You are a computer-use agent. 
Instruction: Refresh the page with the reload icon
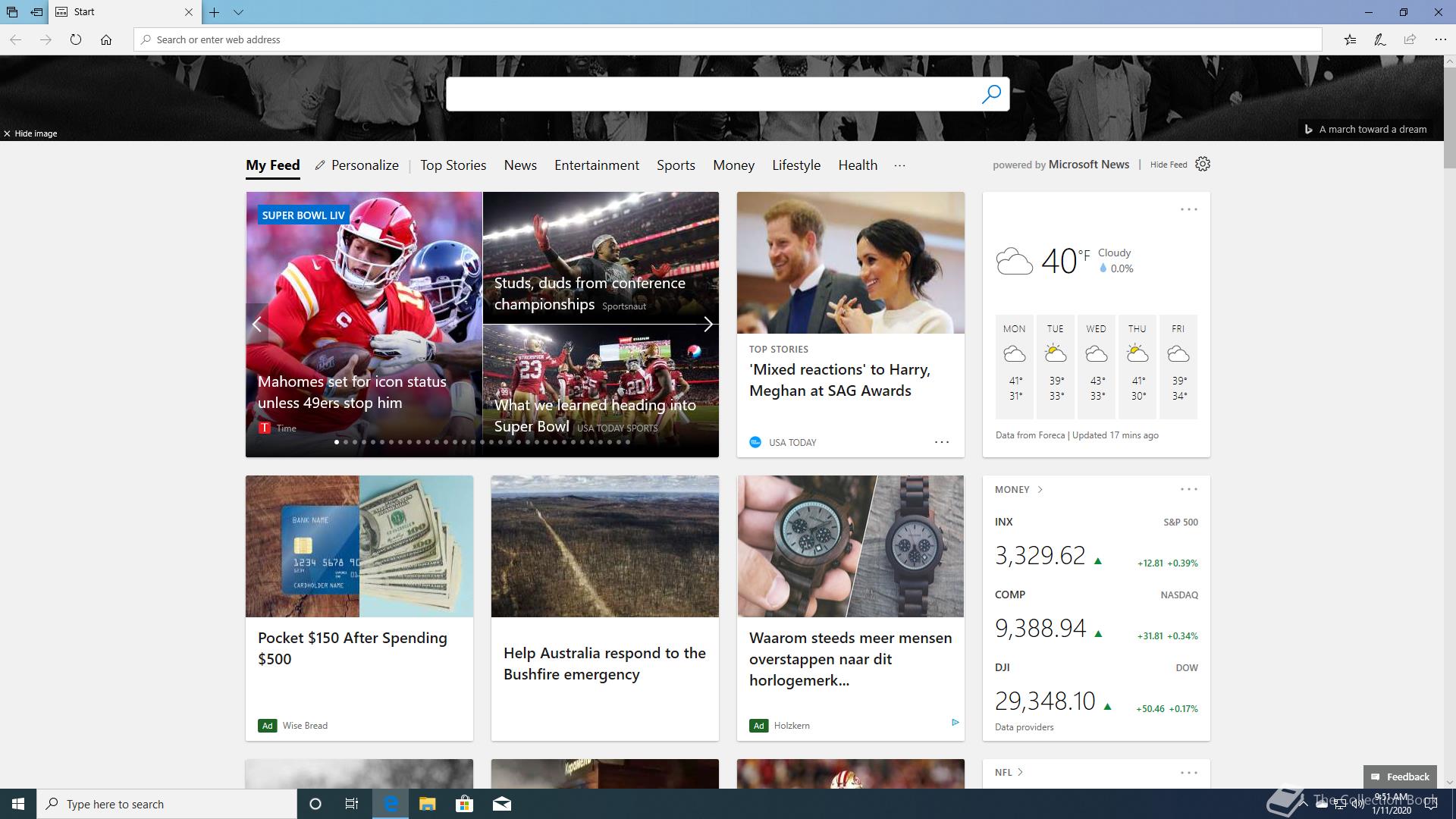pos(76,39)
